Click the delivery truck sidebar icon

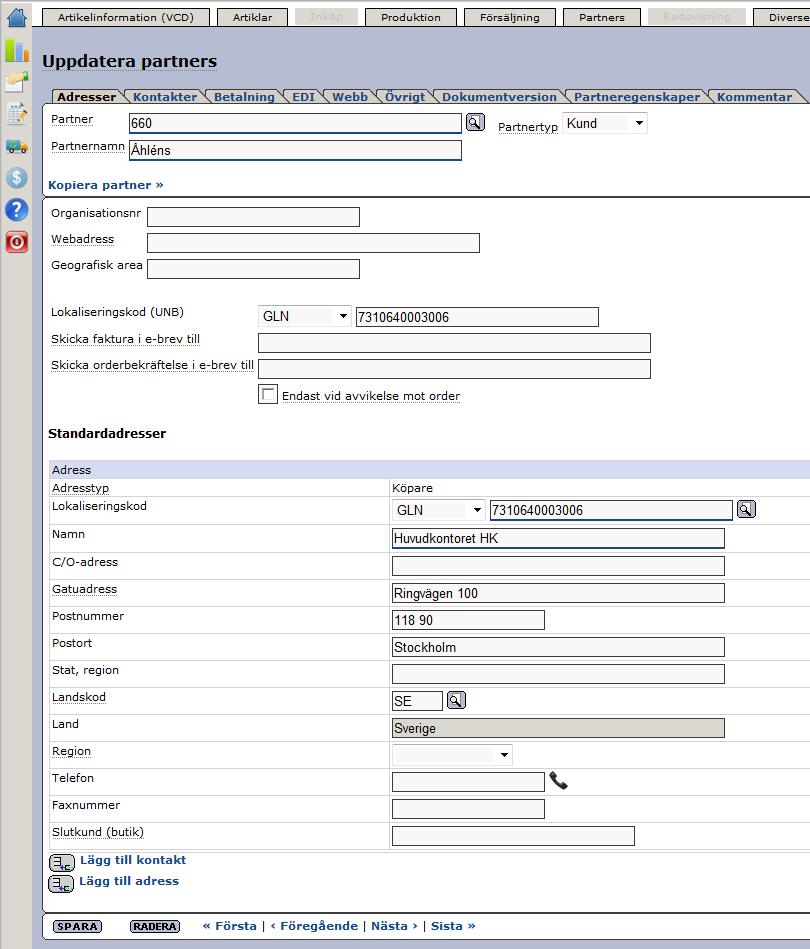click(17, 146)
